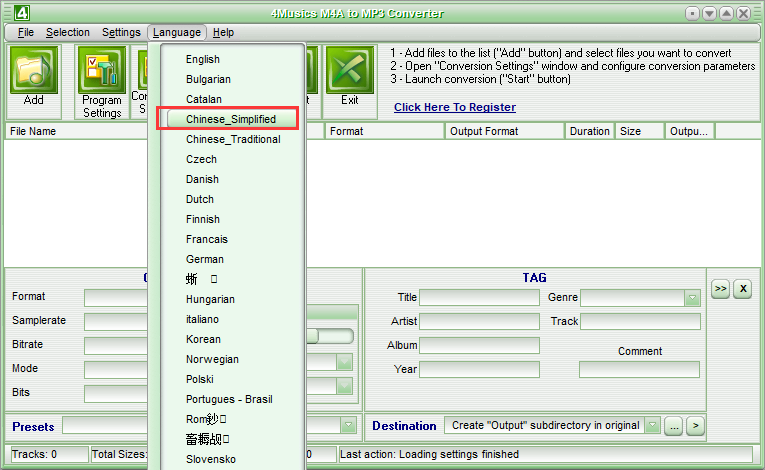Click the Track tag input field
Screen dimensions: 765x470
640,321
